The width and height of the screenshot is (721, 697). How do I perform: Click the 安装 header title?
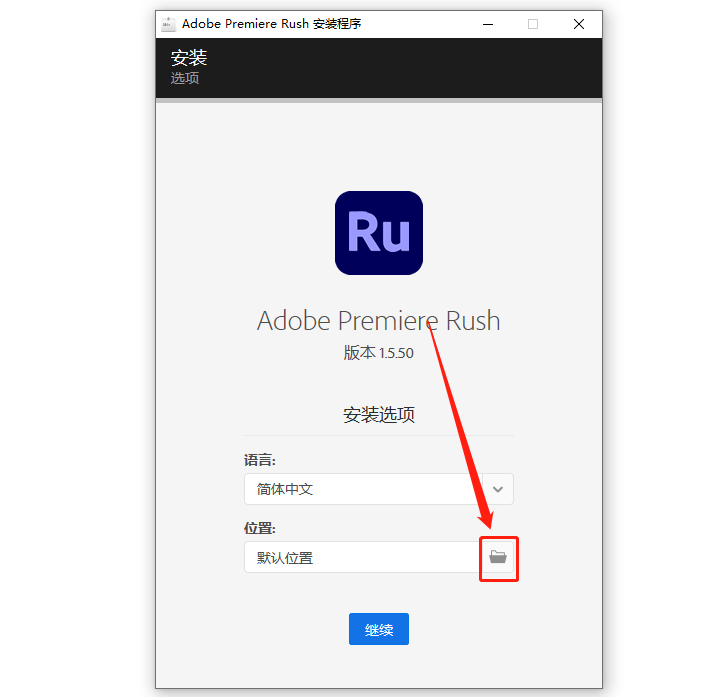click(189, 58)
